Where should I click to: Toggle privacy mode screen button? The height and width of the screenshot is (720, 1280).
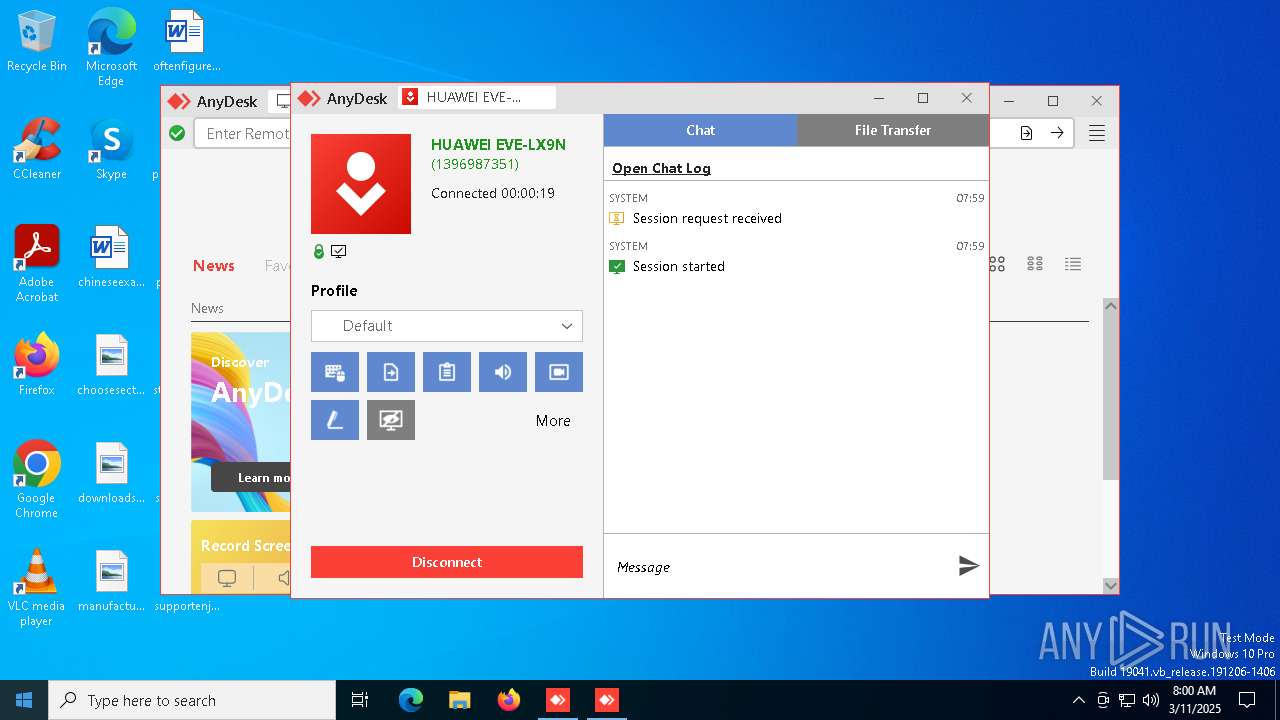coord(391,420)
